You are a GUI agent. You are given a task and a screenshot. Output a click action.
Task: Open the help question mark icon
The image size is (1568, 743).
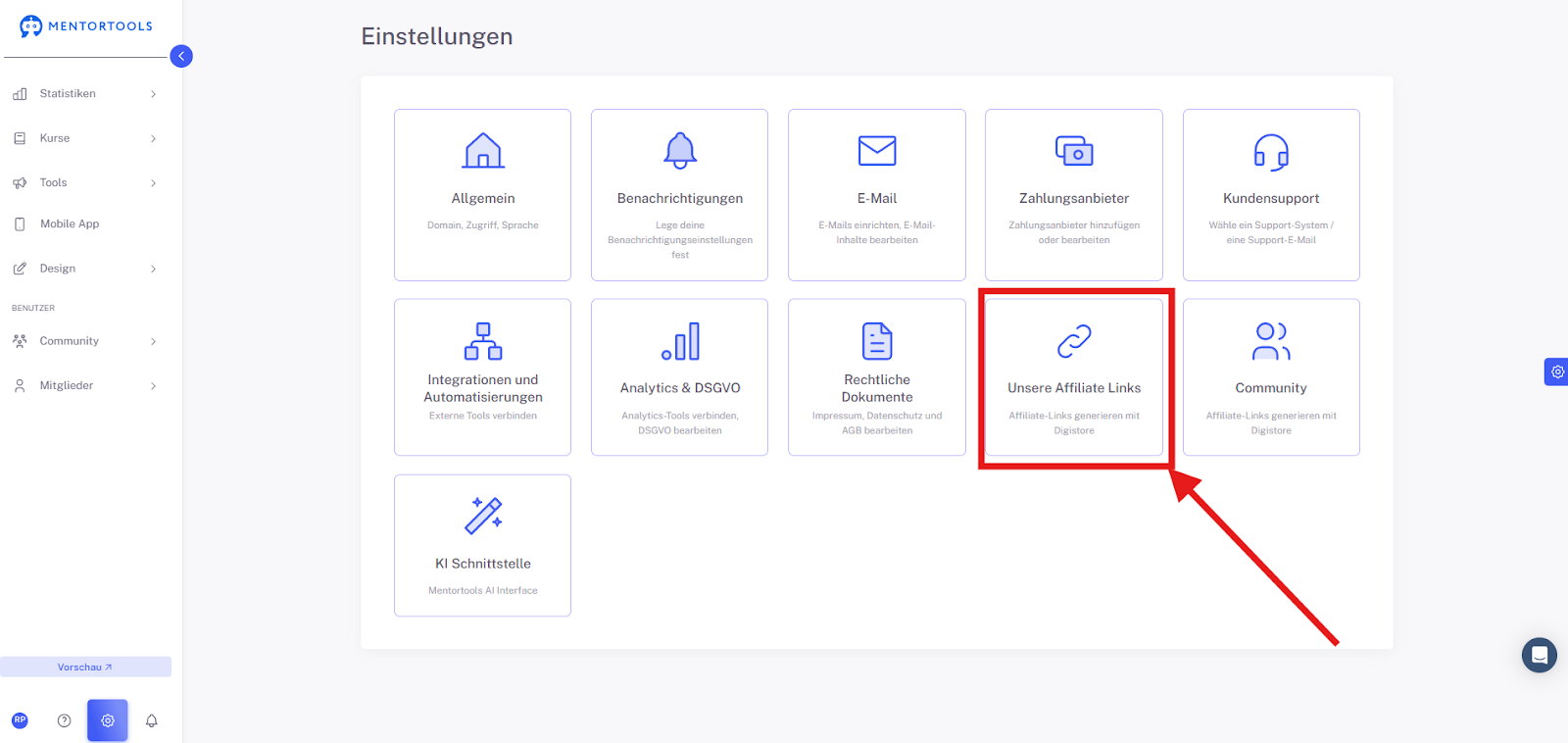point(64,720)
